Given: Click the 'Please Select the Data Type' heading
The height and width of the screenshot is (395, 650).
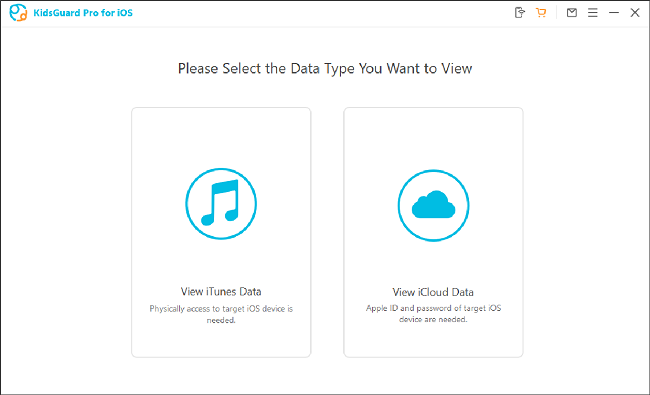Looking at the screenshot, I should [x=325, y=68].
